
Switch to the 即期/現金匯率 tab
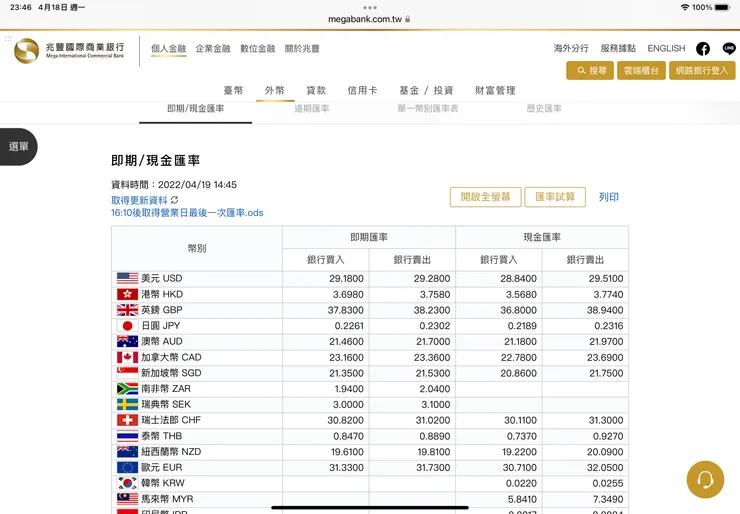click(195, 109)
